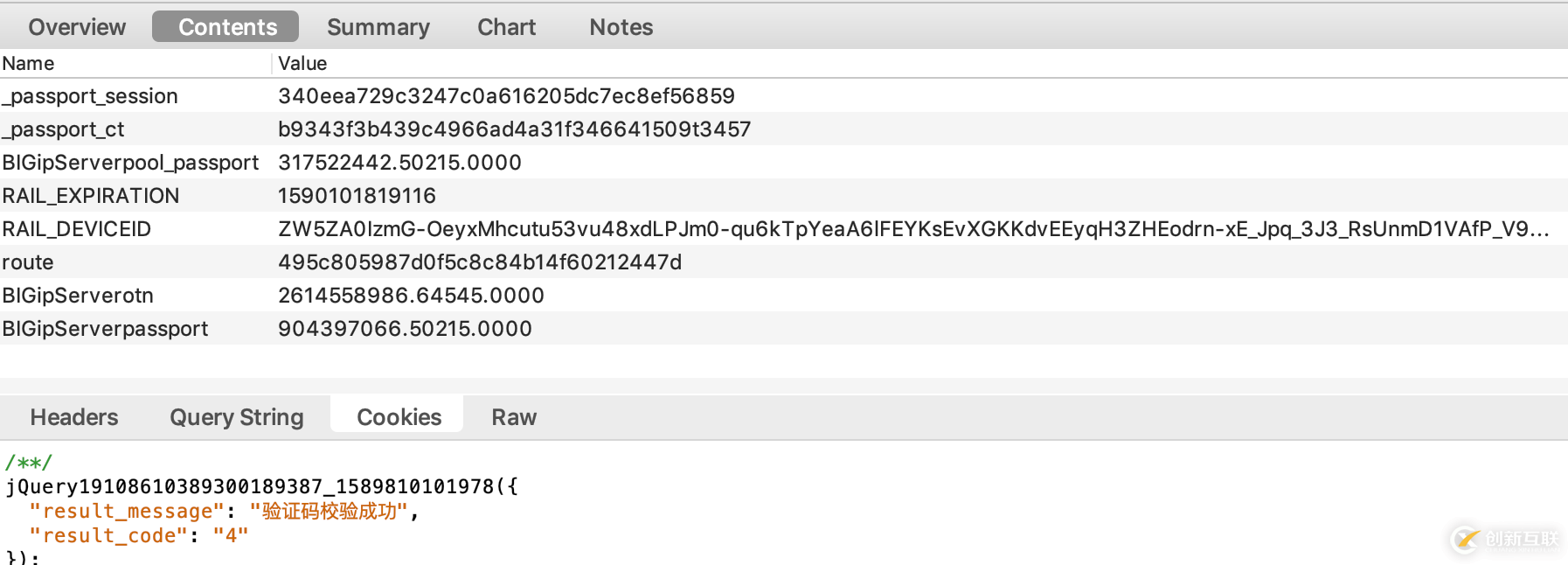Screen dimensions: 1568x565
Task: Show the Raw tab
Action: tap(514, 417)
